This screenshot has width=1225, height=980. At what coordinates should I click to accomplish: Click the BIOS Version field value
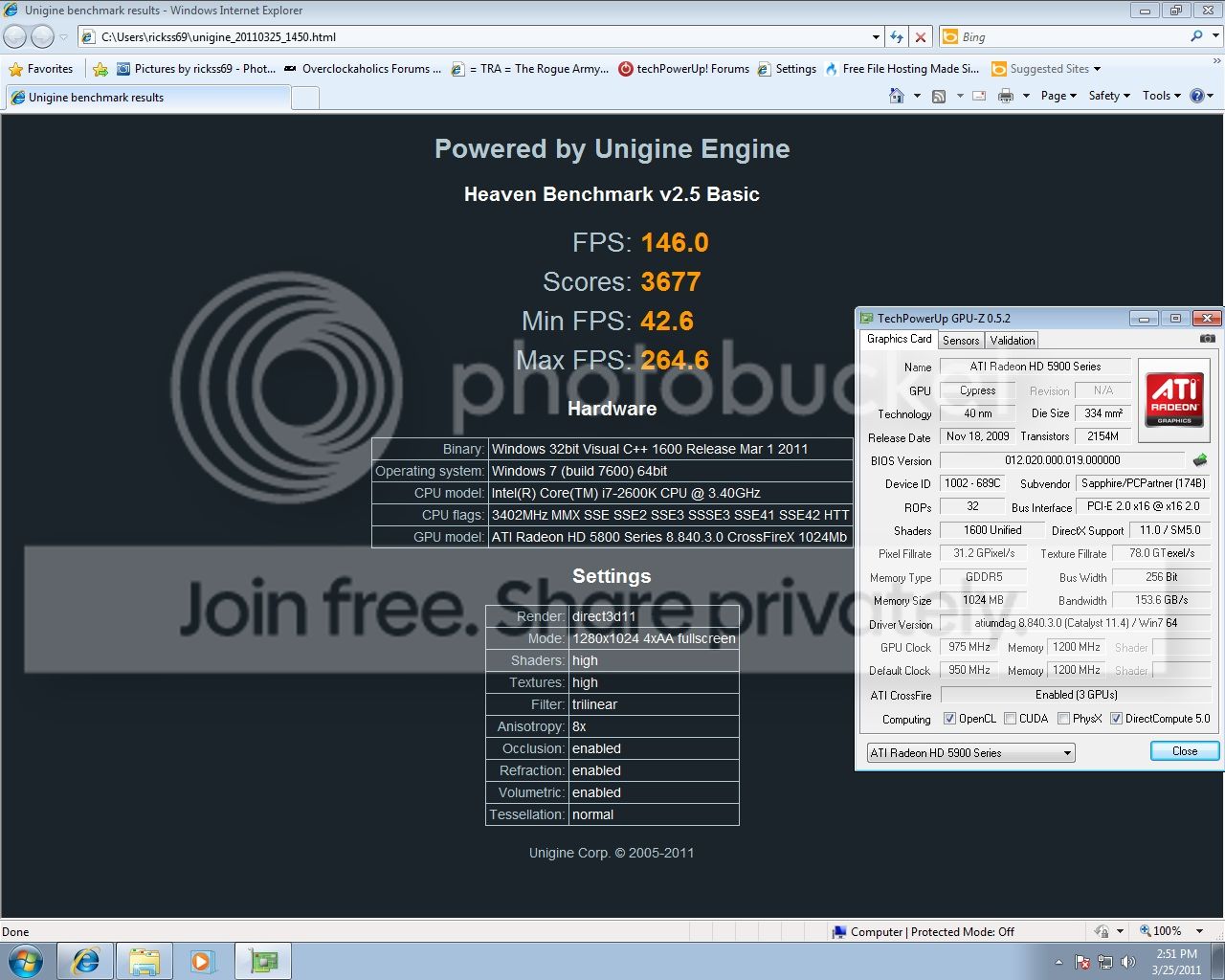[x=1062, y=460]
